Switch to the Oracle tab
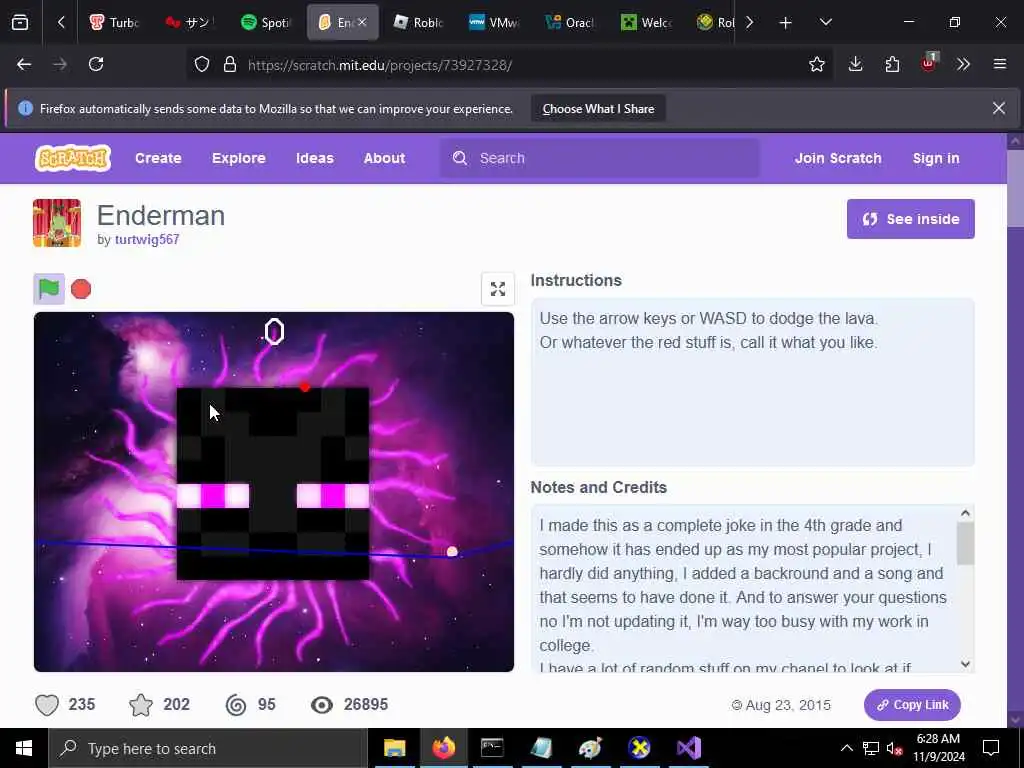Screen dimensions: 1024x768 [x=569, y=23]
